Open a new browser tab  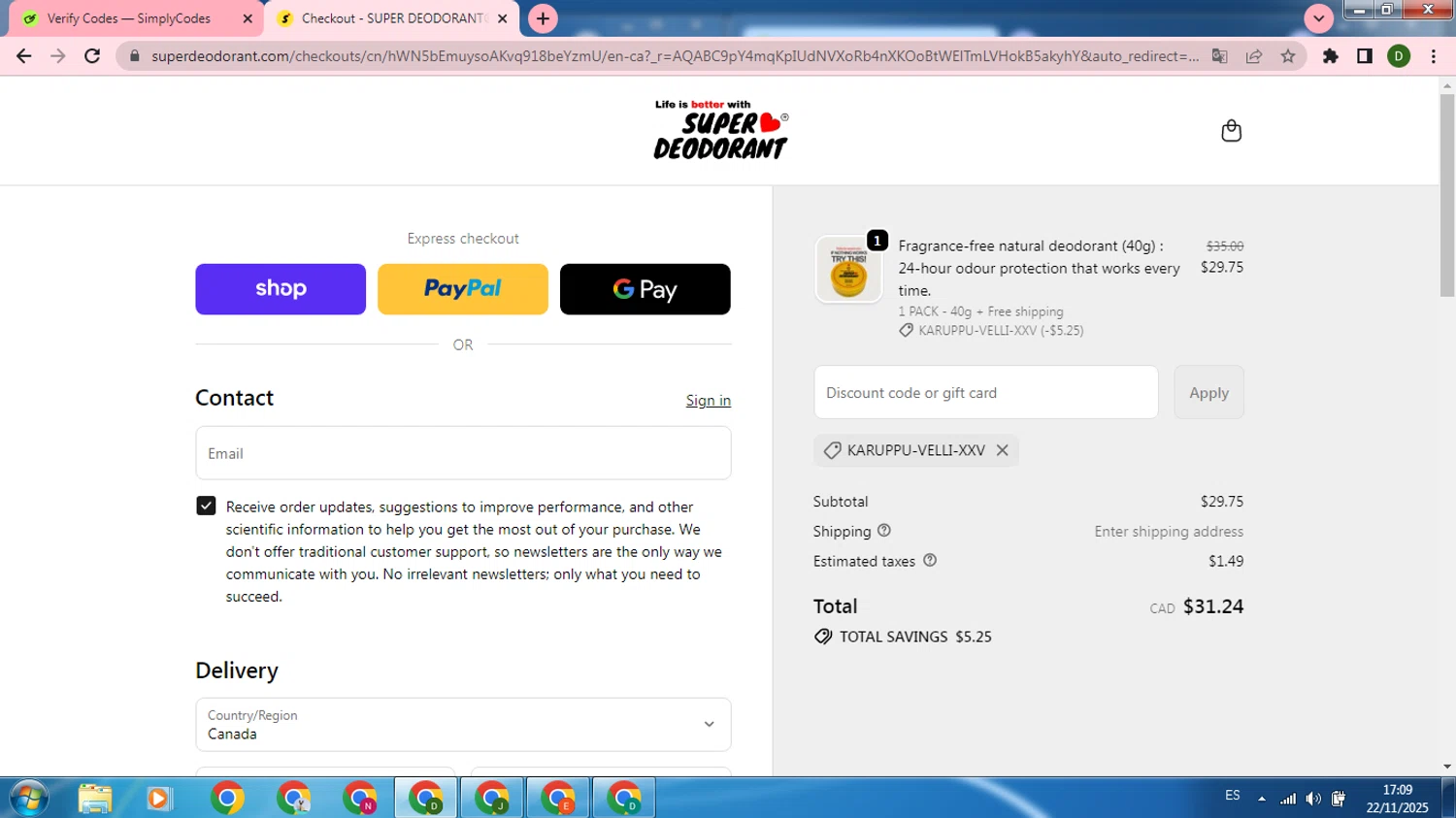(x=543, y=18)
